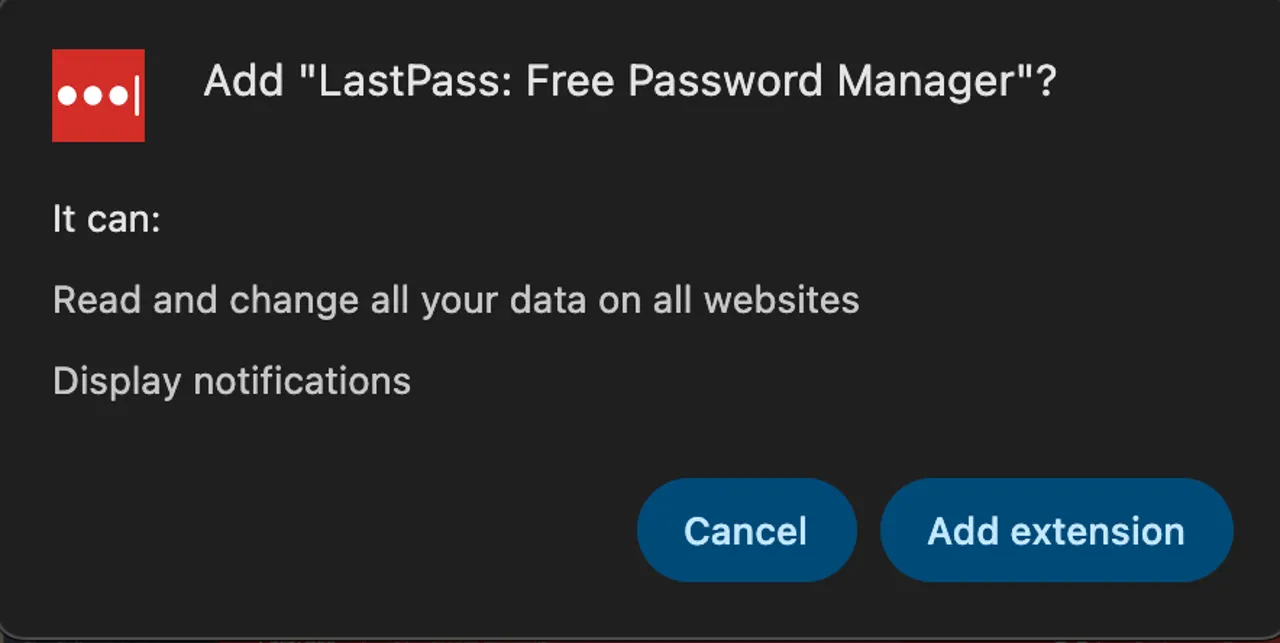Click the "It can:" label
This screenshot has width=1280, height=643.
pyautogui.click(x=106, y=219)
